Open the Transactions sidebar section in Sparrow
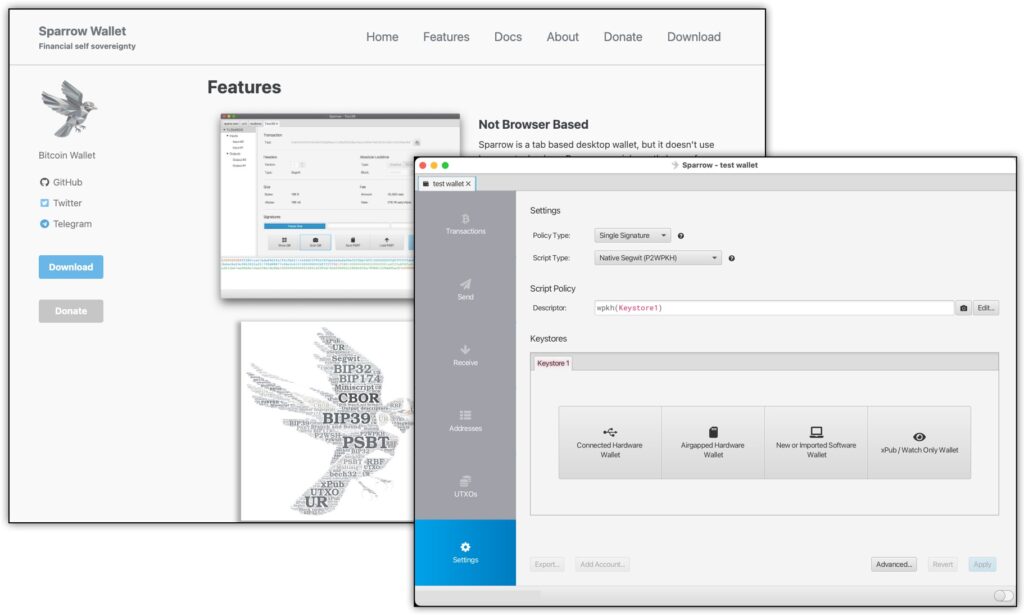The image size is (1024, 615). coord(465,224)
